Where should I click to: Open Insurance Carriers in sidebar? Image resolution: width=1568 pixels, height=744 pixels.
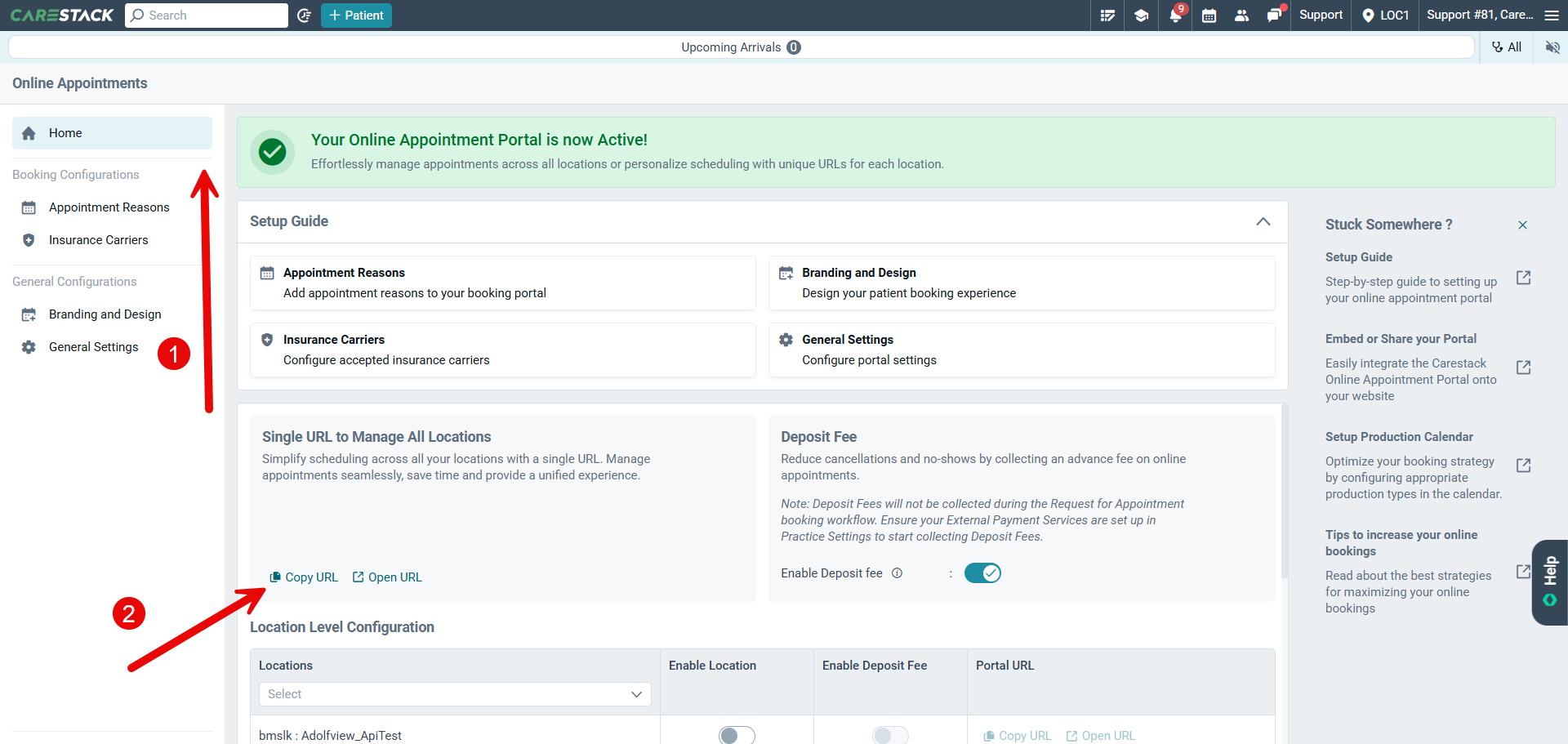click(99, 240)
